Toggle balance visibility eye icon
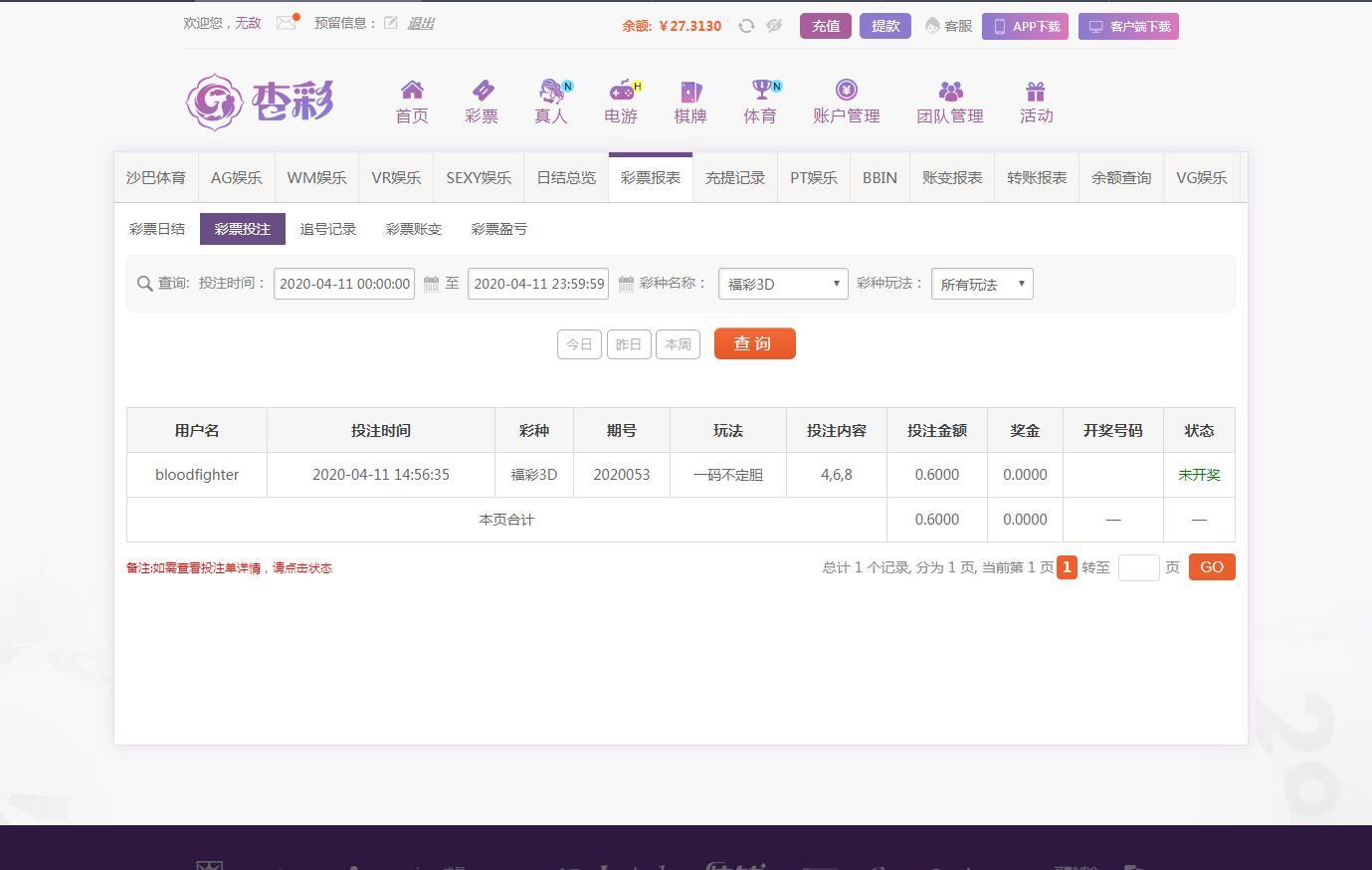 [774, 26]
